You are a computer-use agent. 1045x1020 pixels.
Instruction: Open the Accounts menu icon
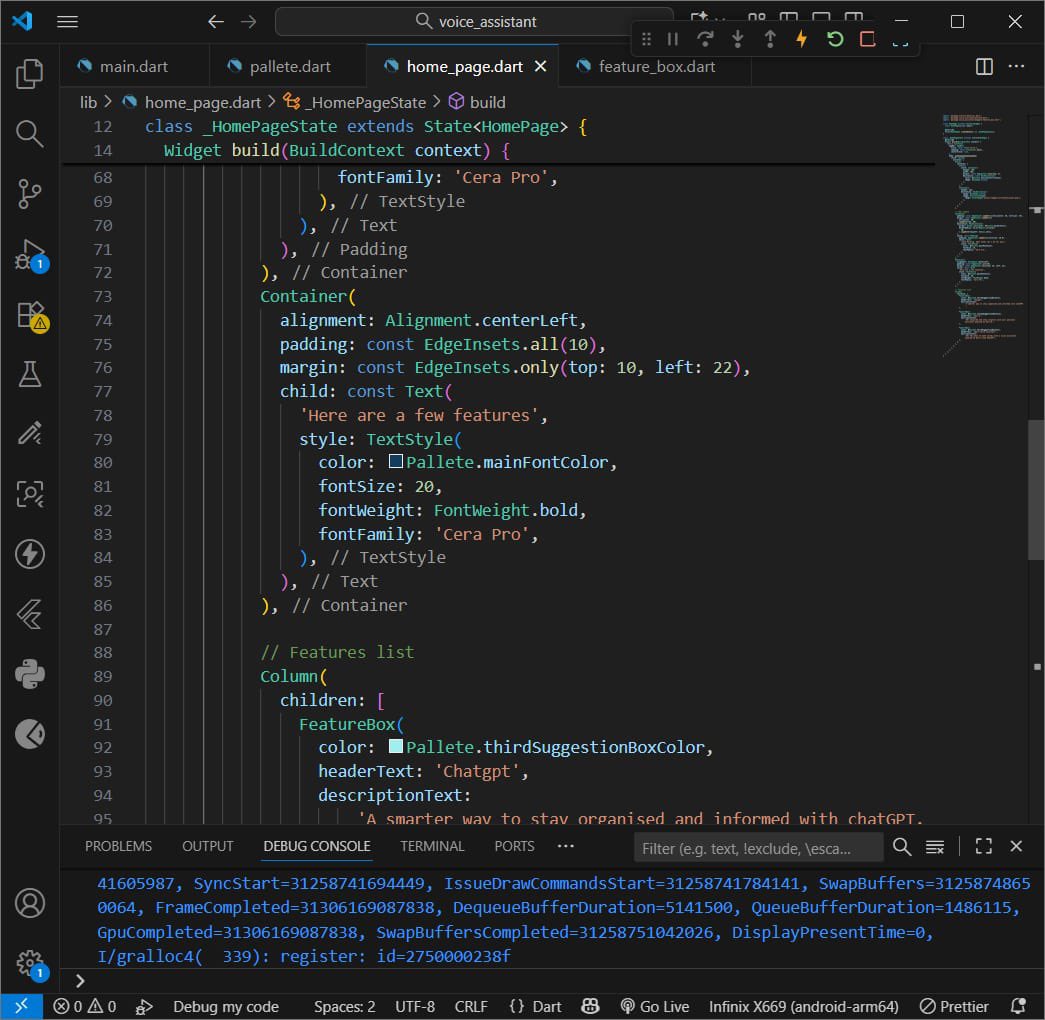point(29,903)
